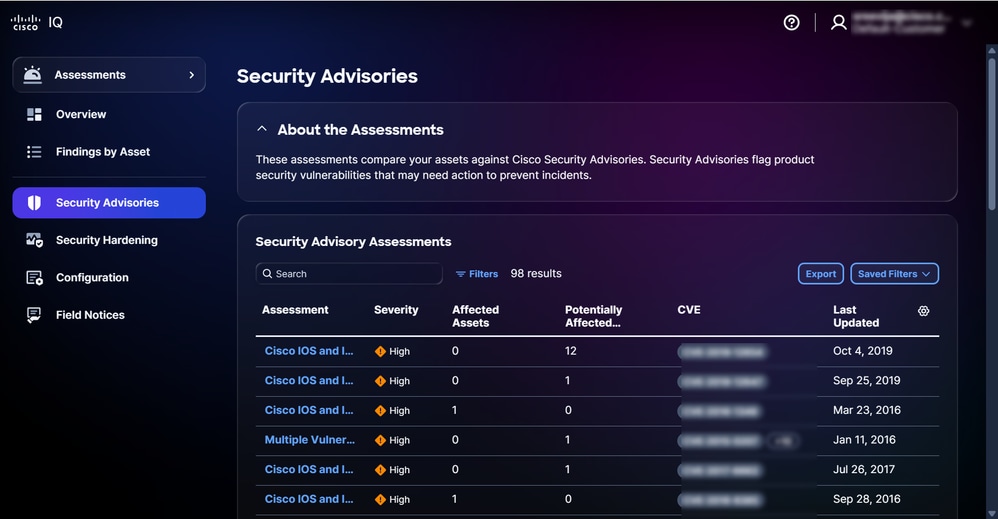Open the advisory updated Sep 28, 2016
Viewport: 998px width, 519px height.
(309, 499)
